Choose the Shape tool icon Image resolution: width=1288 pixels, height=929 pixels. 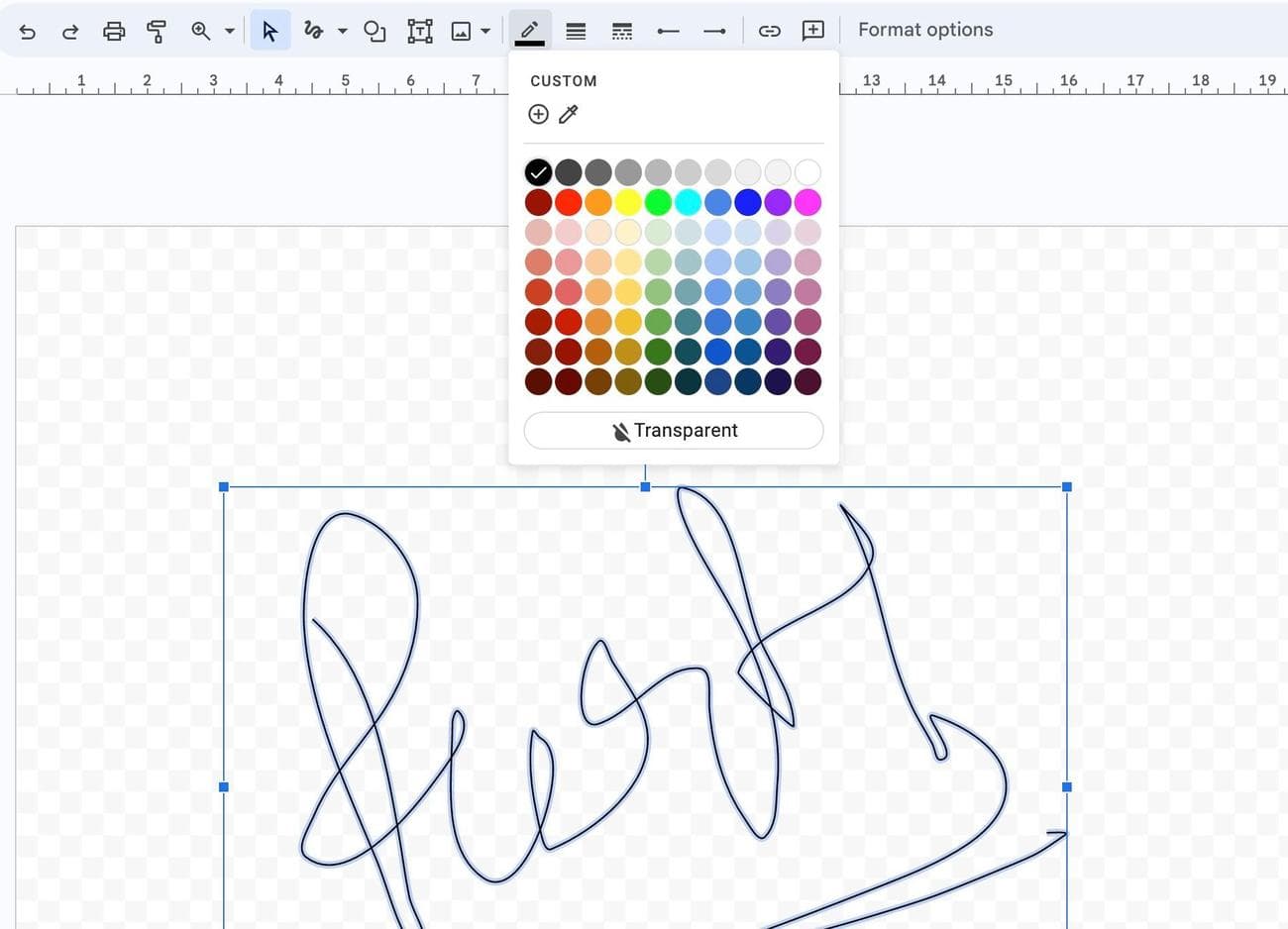(374, 31)
